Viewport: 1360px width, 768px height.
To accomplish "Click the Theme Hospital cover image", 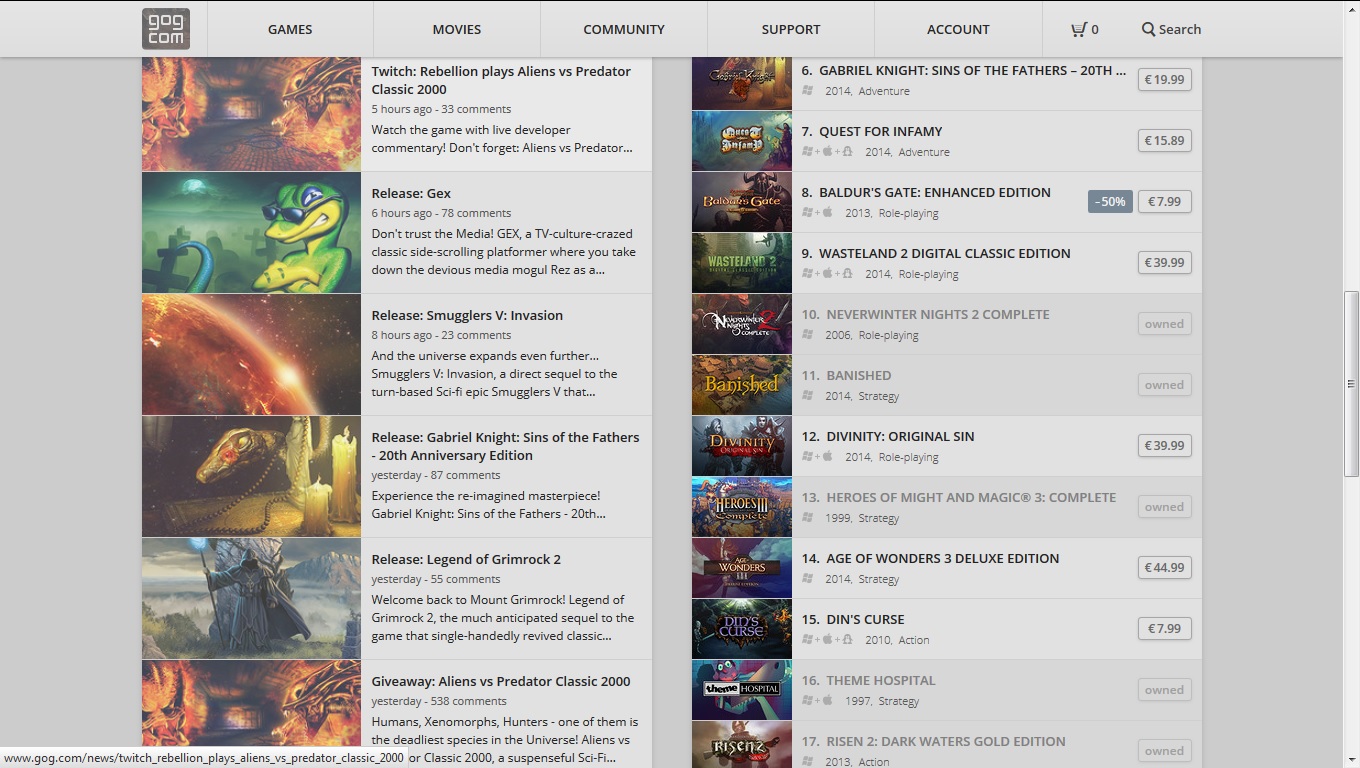I will click(x=742, y=690).
